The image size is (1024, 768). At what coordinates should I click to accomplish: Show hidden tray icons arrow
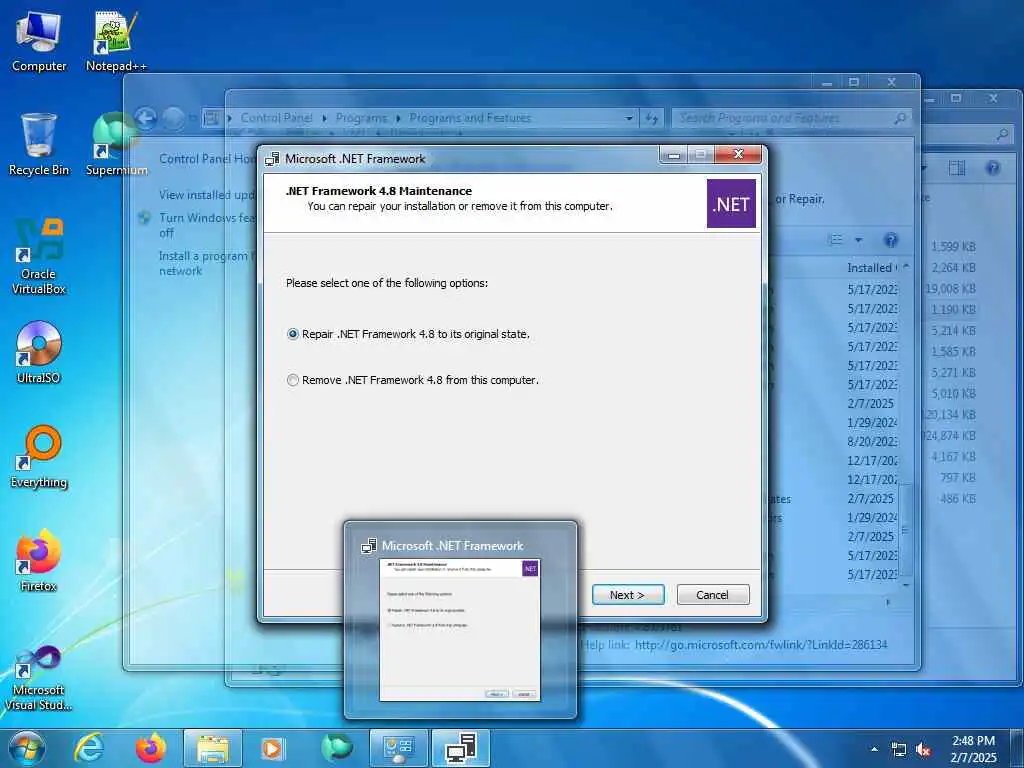tap(874, 749)
